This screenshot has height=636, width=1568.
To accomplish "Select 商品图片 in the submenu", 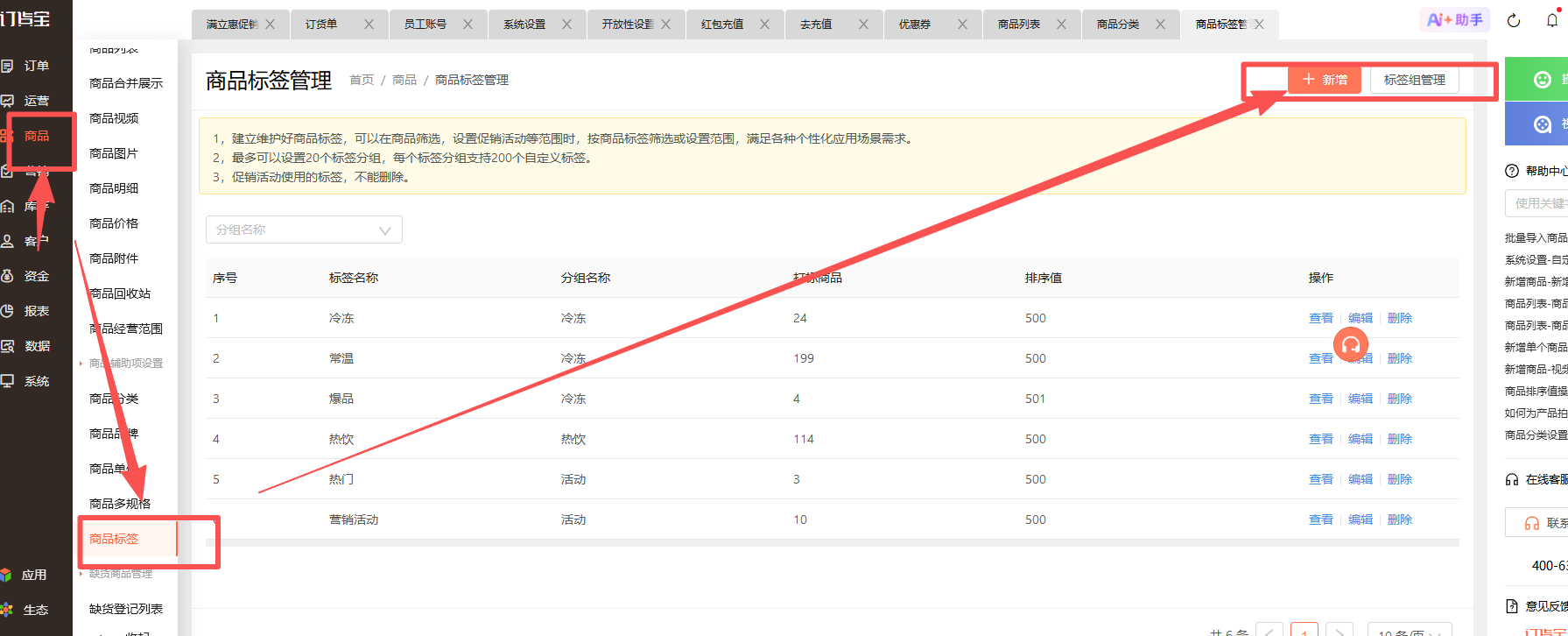I will pyautogui.click(x=114, y=153).
